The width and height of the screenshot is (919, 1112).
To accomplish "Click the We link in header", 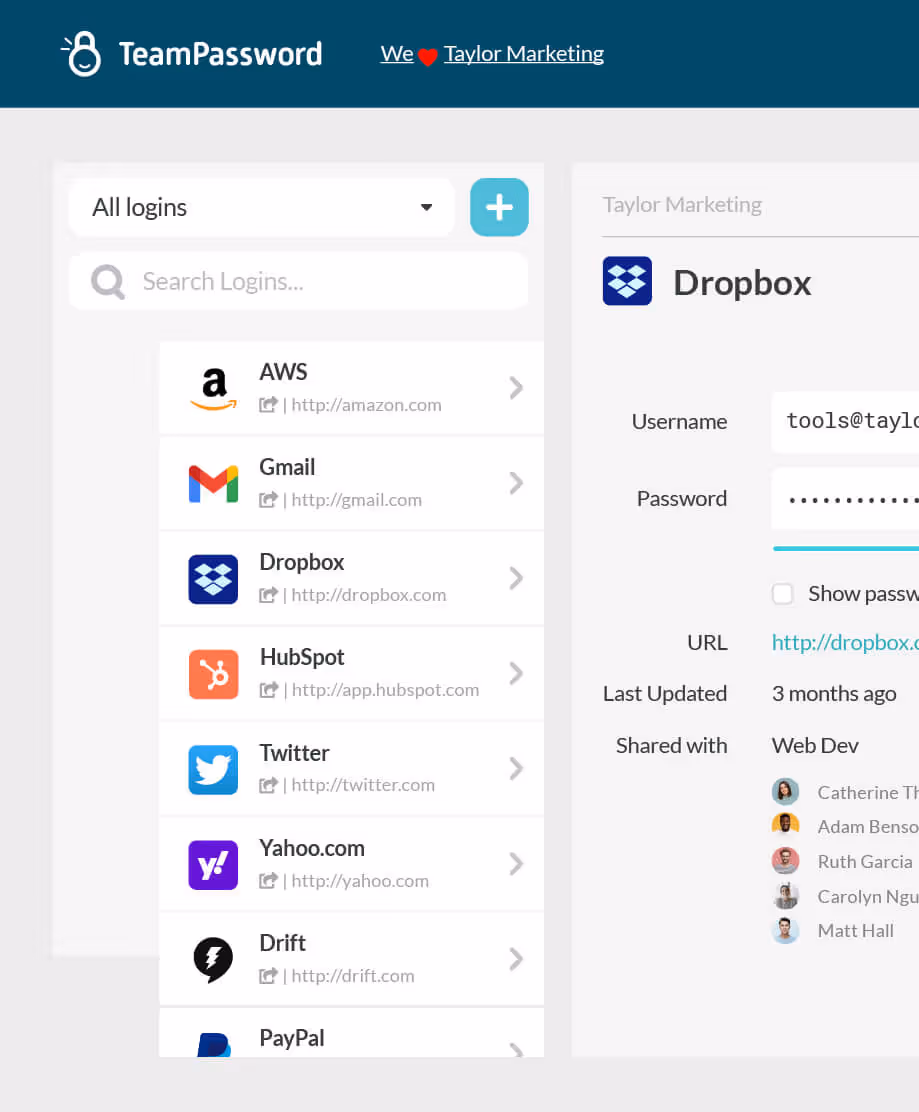I will coord(397,54).
